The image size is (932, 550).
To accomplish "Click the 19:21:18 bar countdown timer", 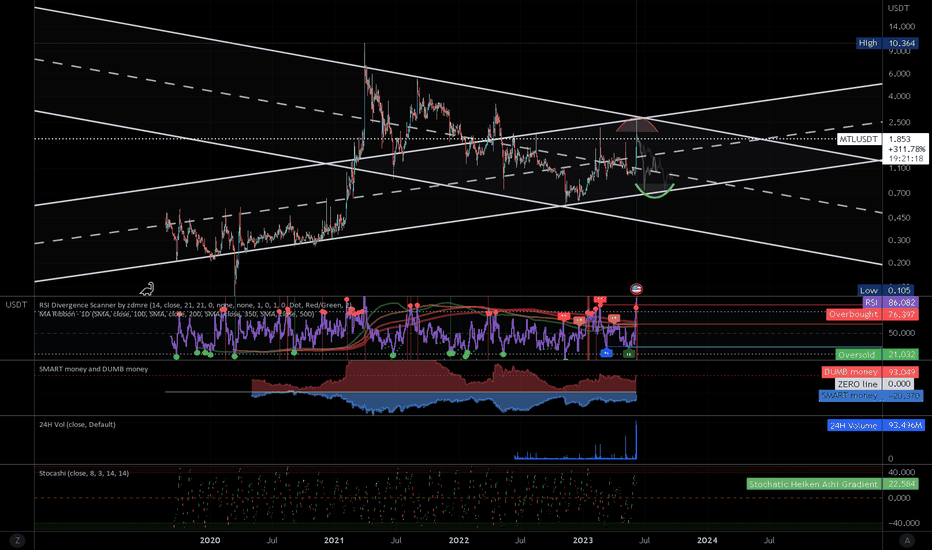I will pyautogui.click(x=906, y=159).
